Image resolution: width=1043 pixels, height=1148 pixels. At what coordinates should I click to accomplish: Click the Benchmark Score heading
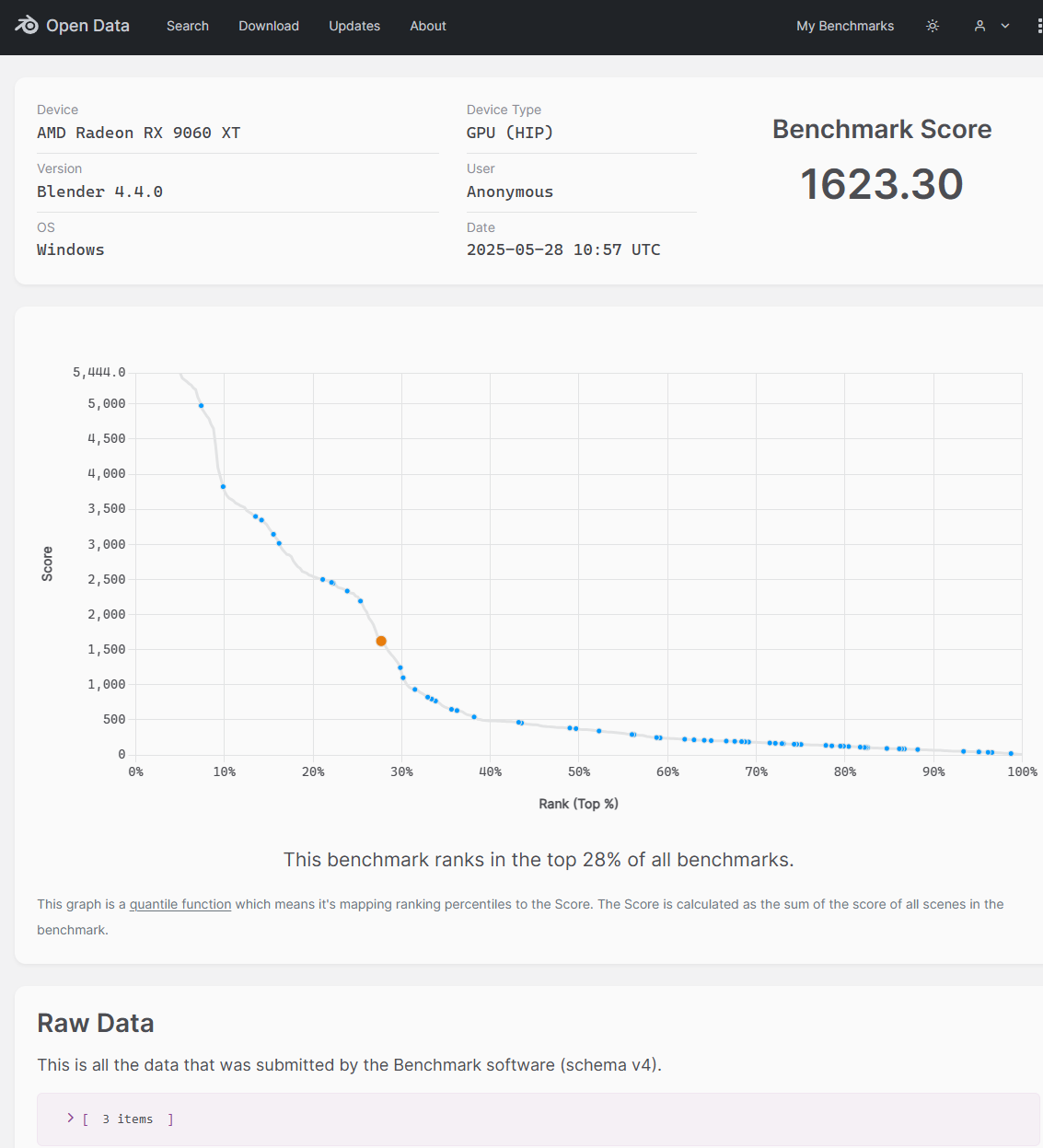[x=882, y=129]
